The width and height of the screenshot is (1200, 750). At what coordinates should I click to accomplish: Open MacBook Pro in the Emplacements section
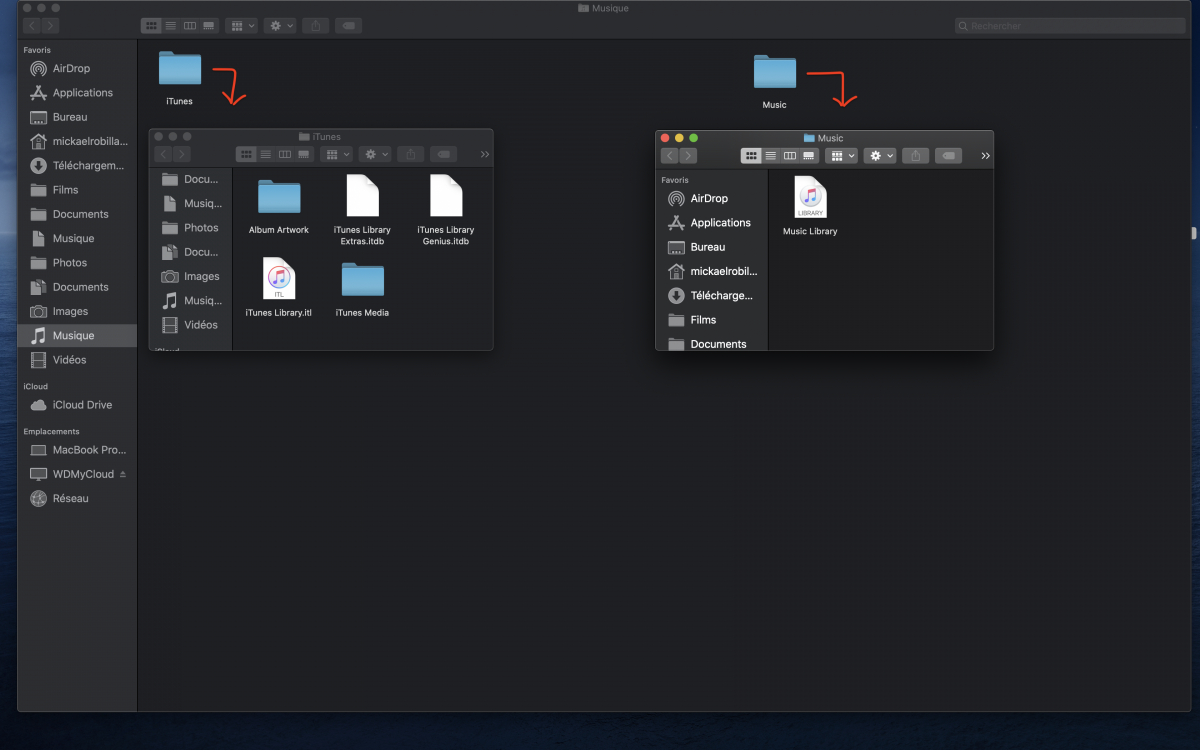(89, 450)
